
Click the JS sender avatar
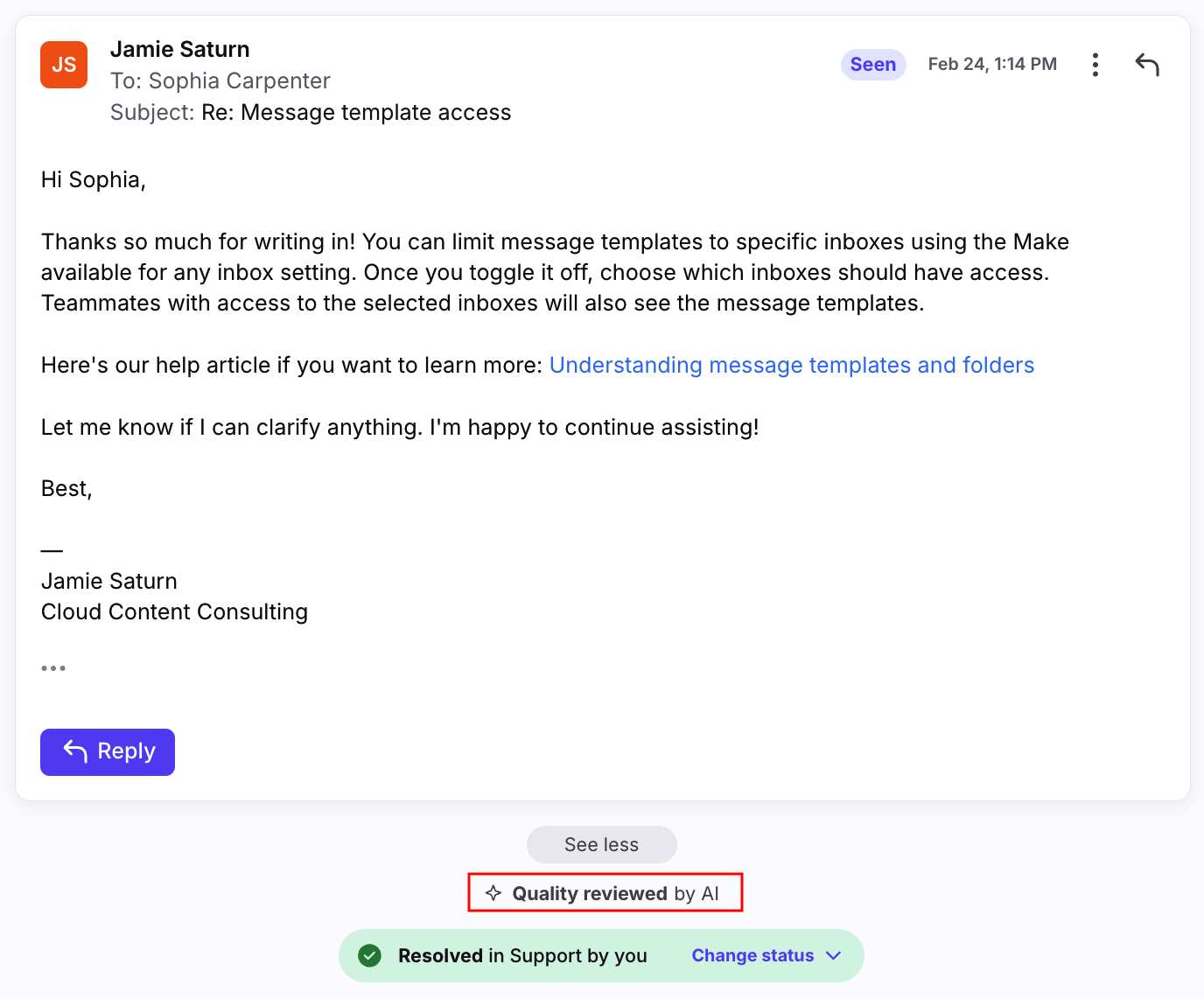[64, 65]
